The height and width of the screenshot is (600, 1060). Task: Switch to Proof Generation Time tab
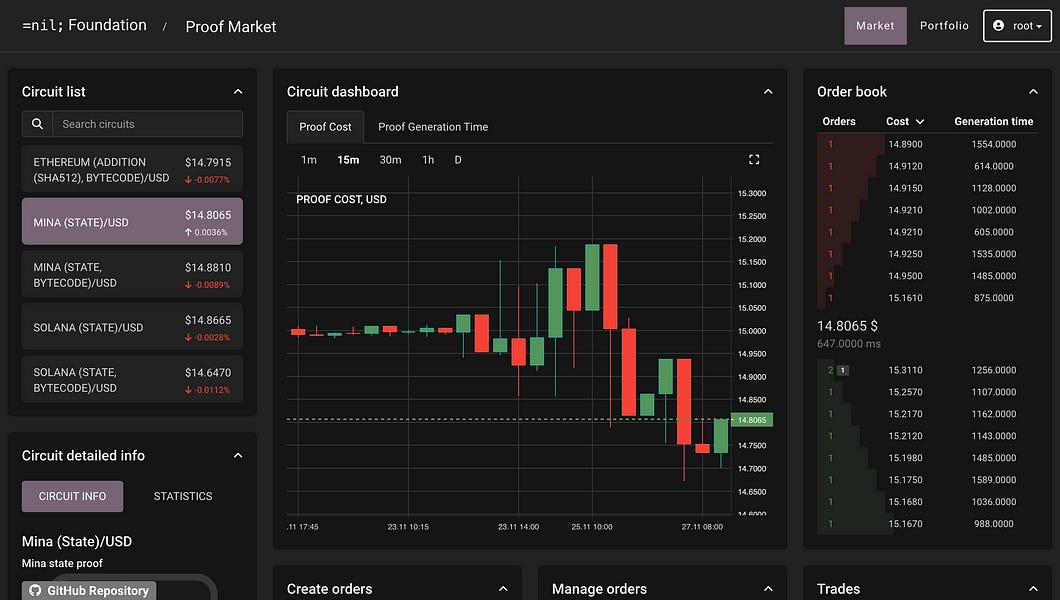click(x=433, y=127)
